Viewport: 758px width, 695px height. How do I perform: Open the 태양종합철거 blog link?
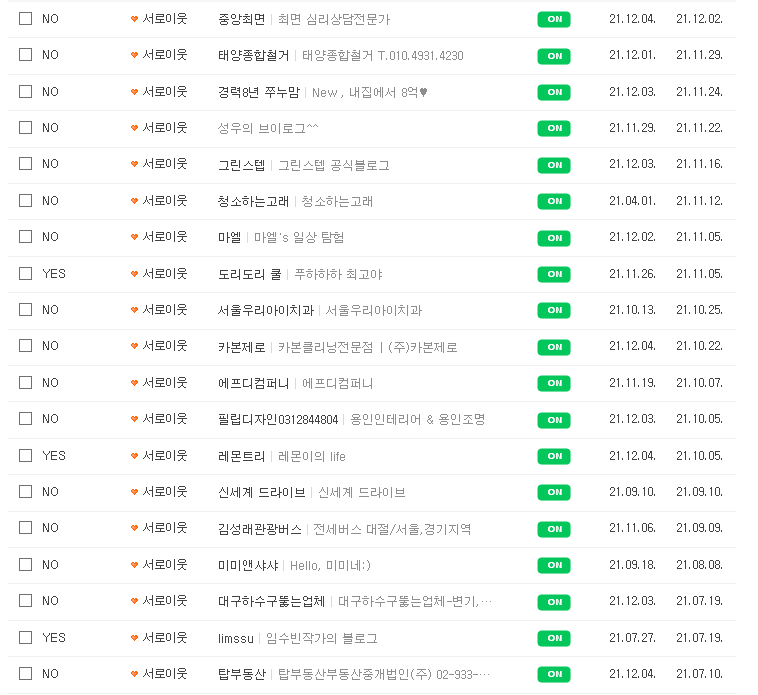coord(253,56)
